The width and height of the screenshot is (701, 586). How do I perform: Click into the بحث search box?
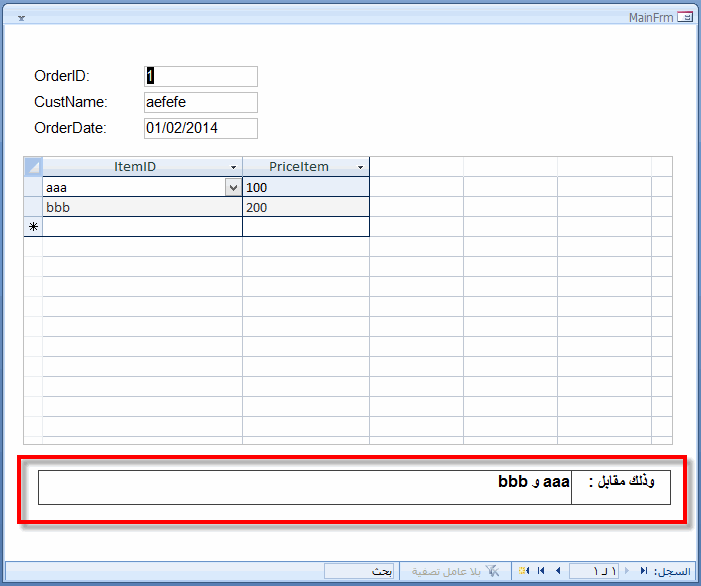359,571
